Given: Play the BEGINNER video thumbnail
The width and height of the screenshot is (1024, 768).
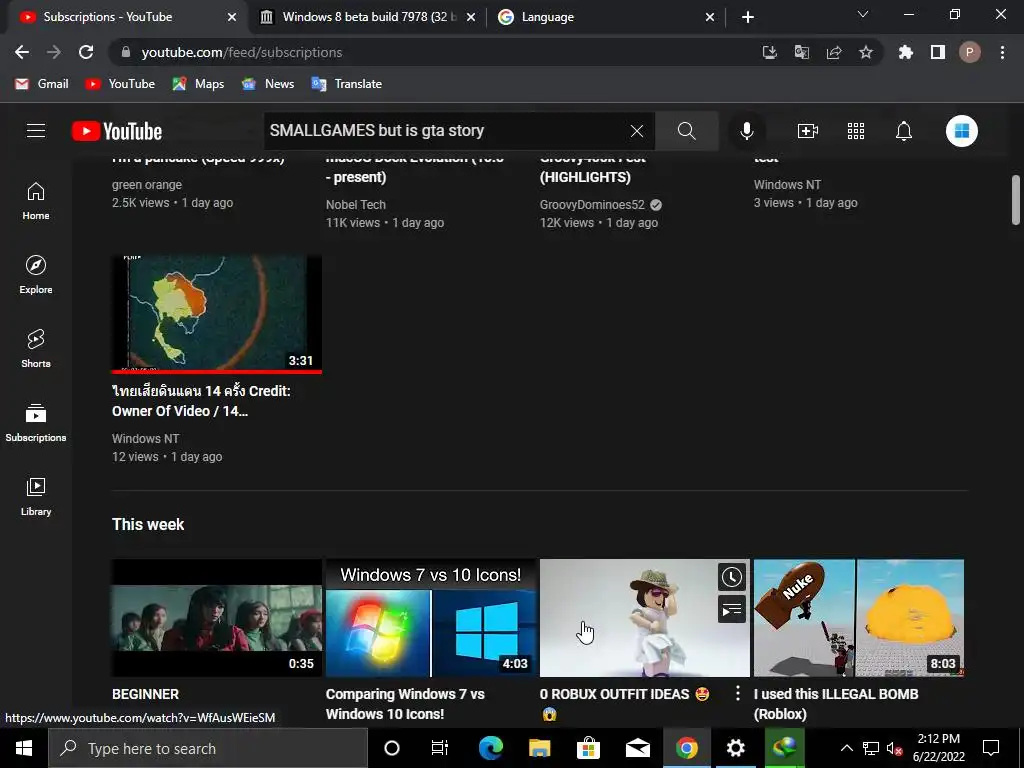Looking at the screenshot, I should (x=217, y=618).
